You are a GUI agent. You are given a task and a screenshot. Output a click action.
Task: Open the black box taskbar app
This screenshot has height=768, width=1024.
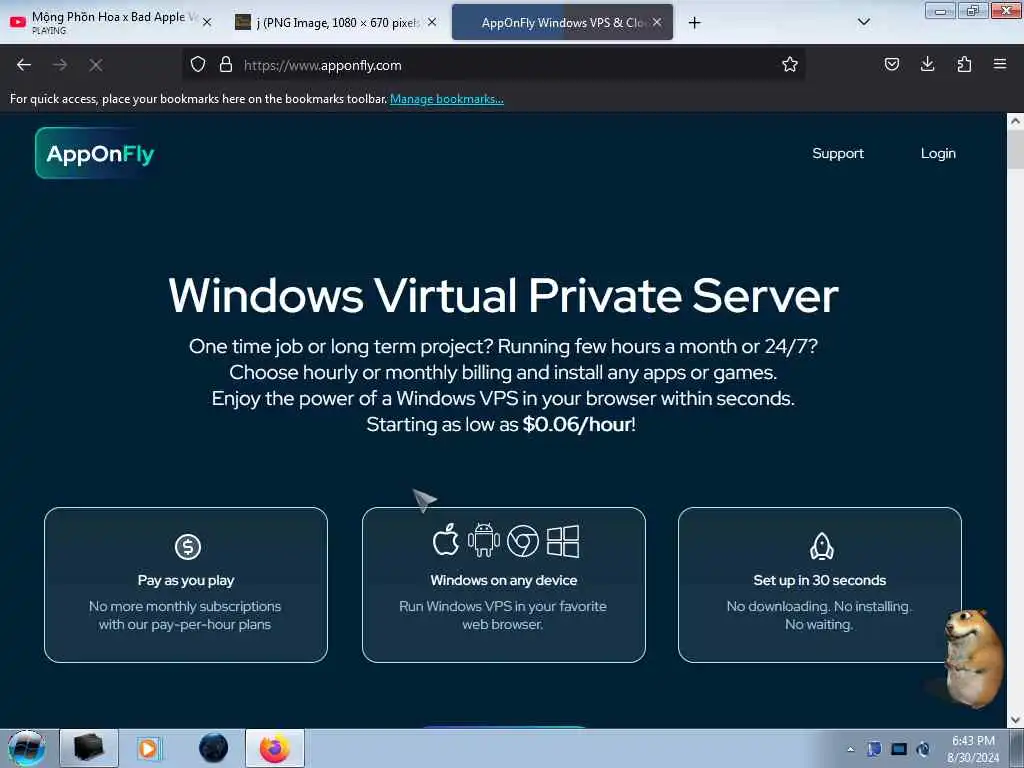coord(89,748)
